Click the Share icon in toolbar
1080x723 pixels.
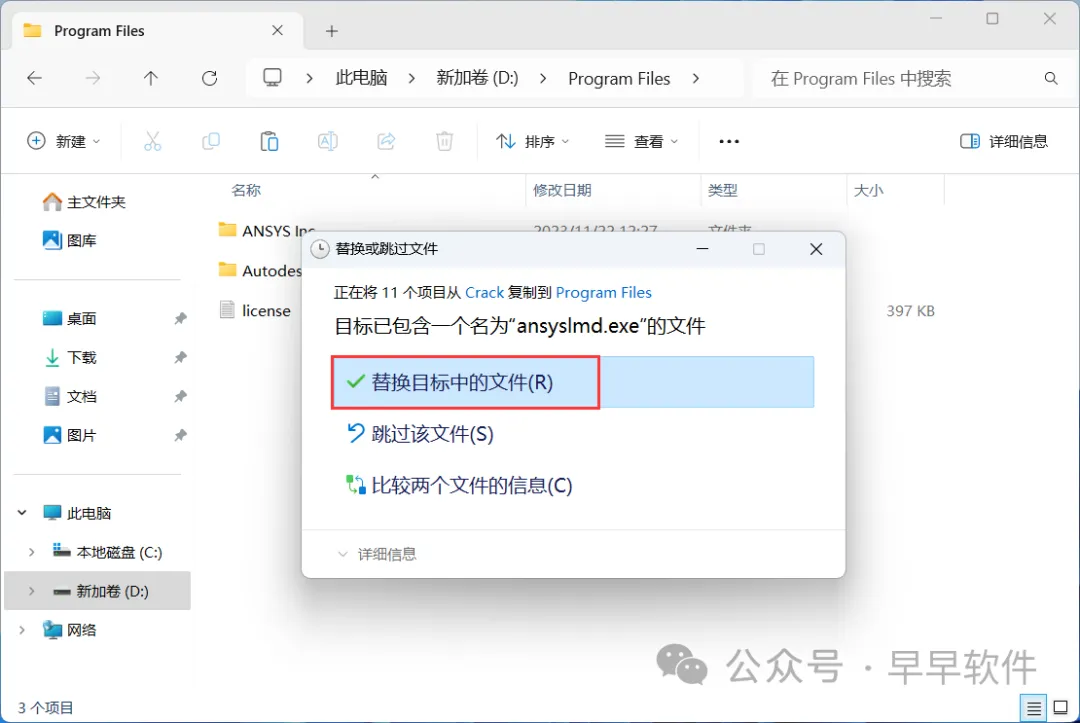(x=386, y=141)
